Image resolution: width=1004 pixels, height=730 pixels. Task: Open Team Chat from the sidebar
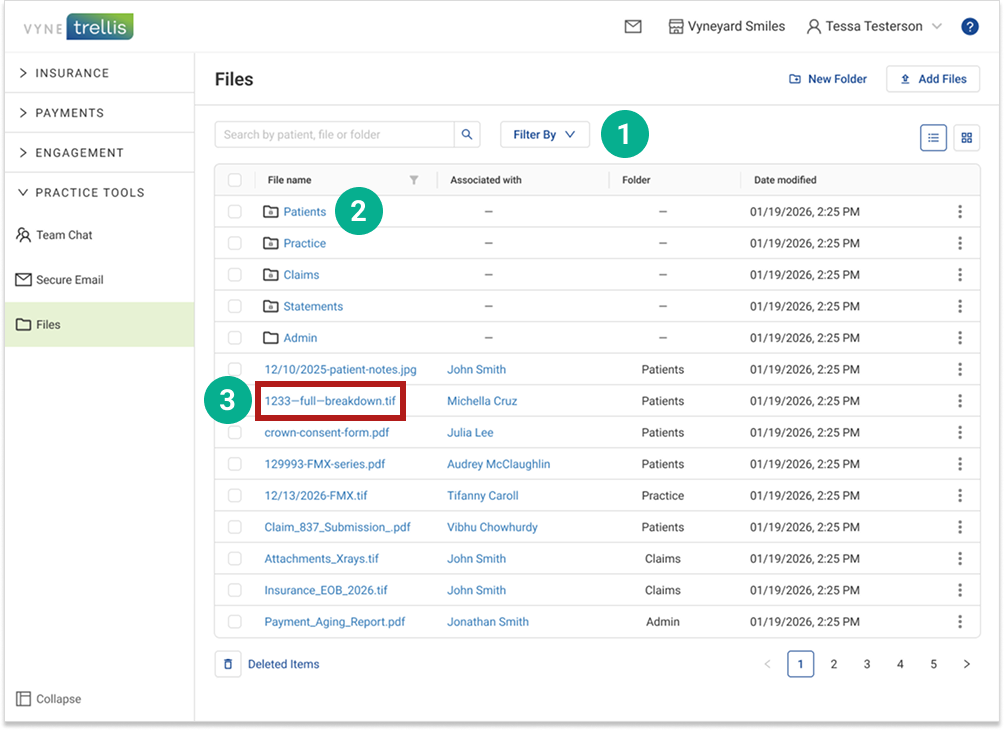[x=64, y=235]
